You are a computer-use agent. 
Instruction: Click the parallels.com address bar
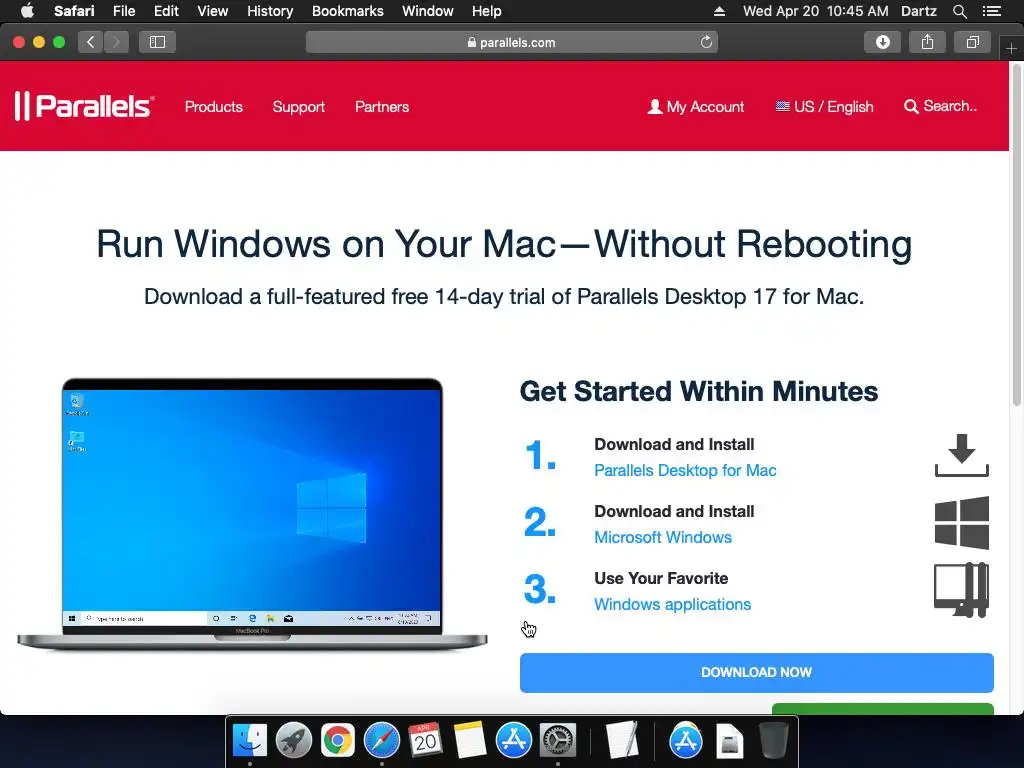[511, 42]
